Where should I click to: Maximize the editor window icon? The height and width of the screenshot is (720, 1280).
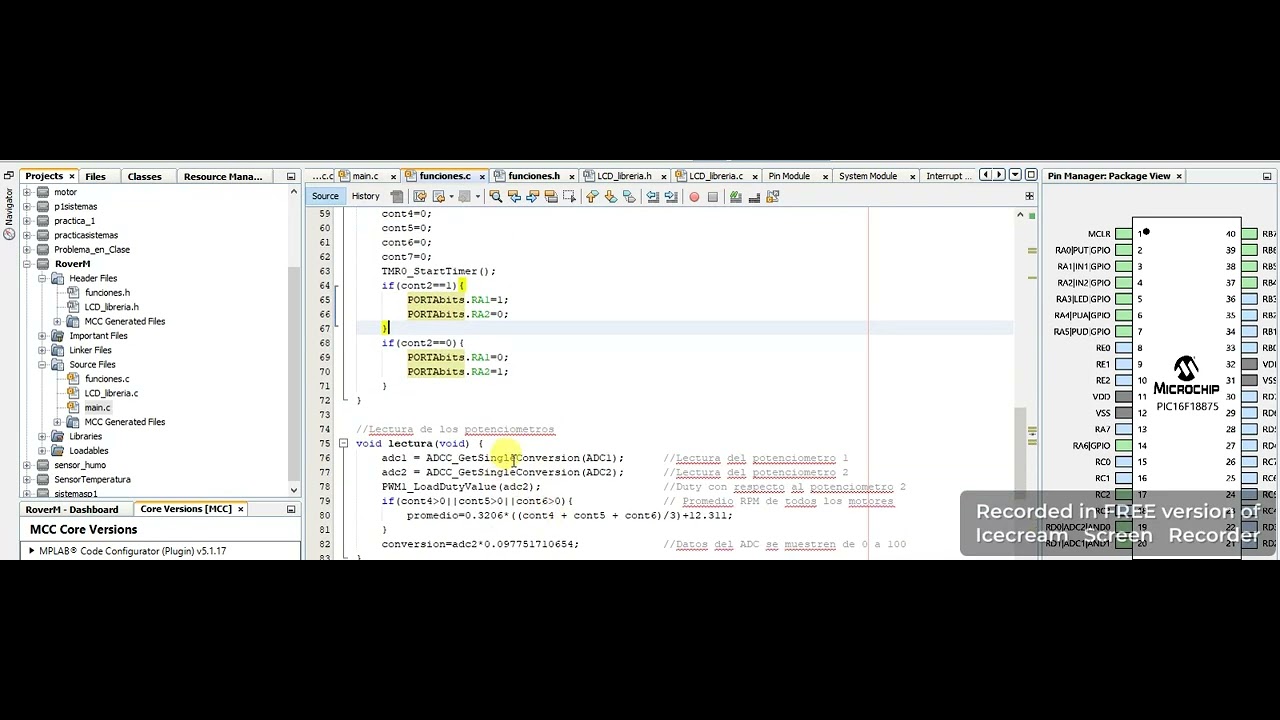click(1031, 175)
